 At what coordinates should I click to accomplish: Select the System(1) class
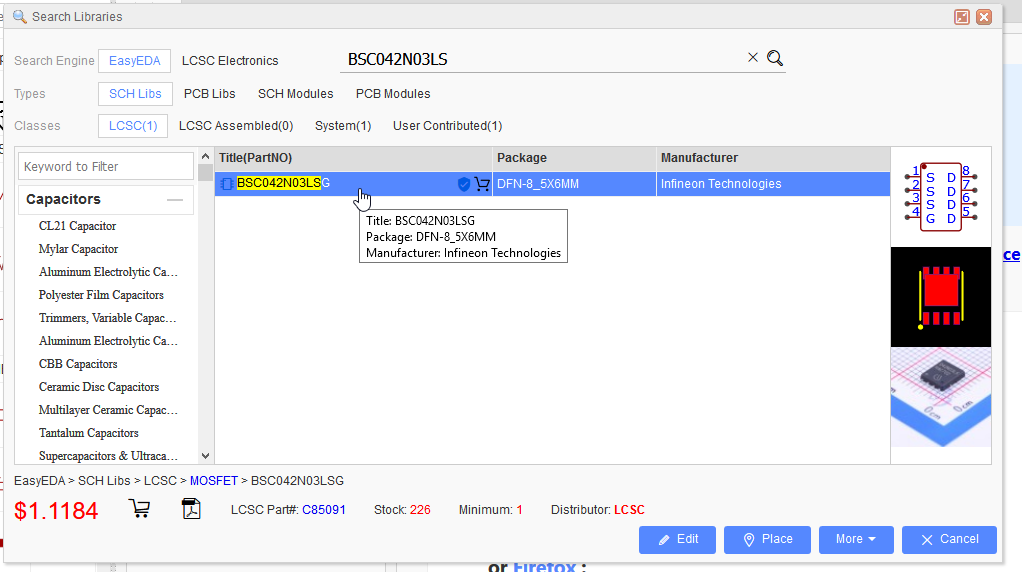343,126
